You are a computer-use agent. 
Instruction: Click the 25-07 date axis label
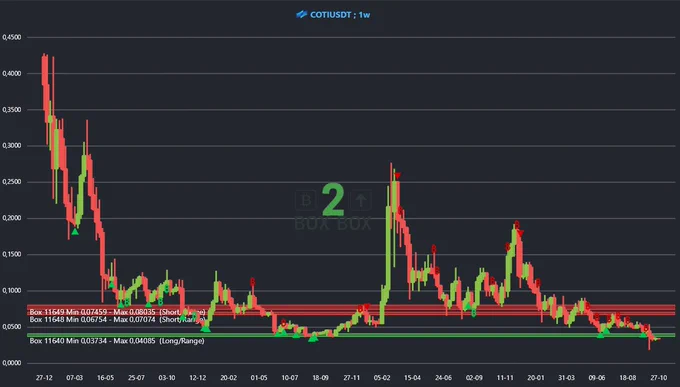136,378
